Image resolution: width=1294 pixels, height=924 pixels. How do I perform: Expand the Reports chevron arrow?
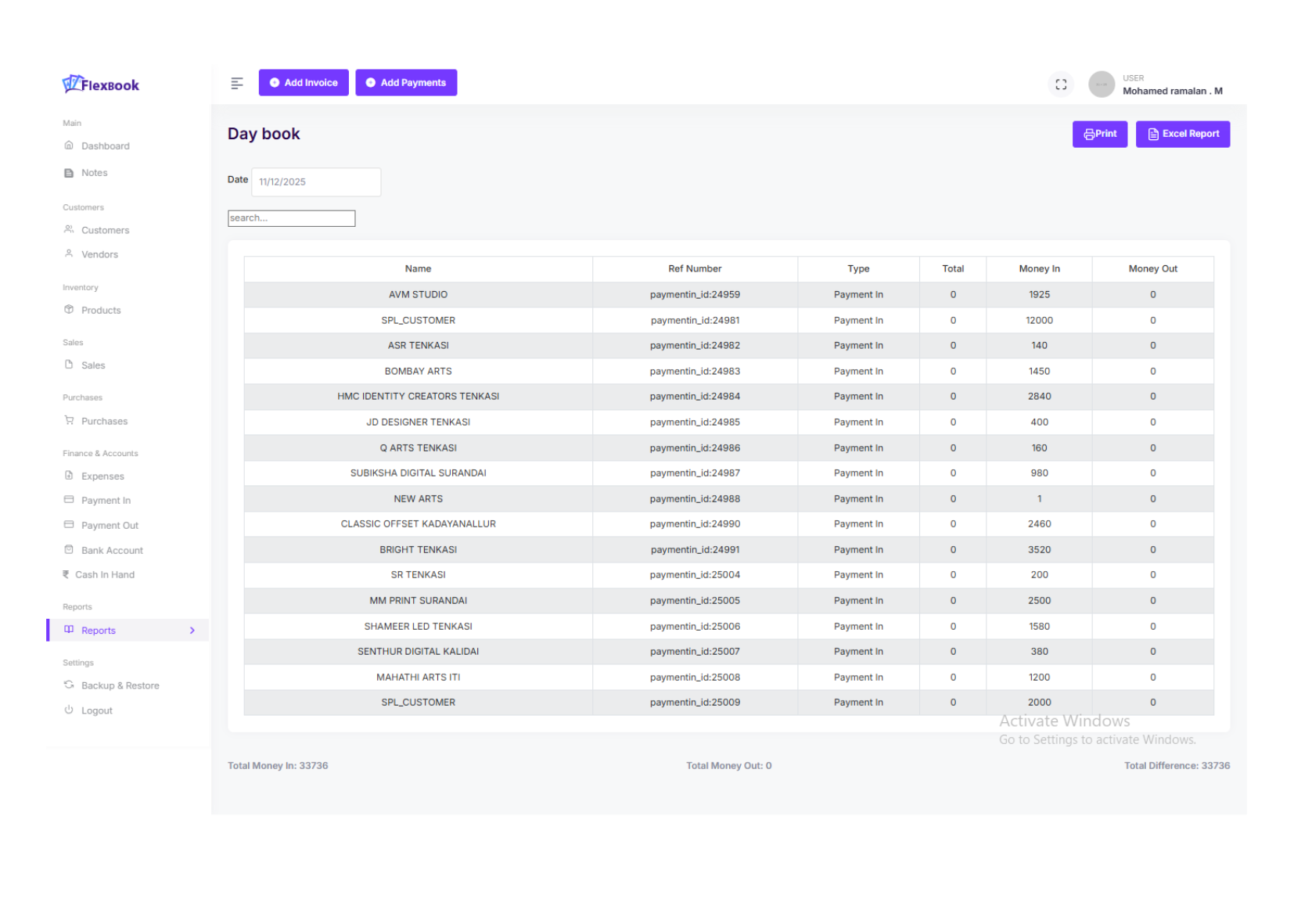tap(192, 631)
